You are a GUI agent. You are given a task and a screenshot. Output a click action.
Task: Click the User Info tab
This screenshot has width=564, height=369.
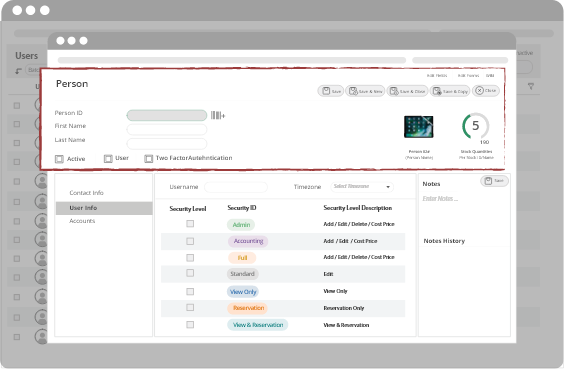(104, 208)
